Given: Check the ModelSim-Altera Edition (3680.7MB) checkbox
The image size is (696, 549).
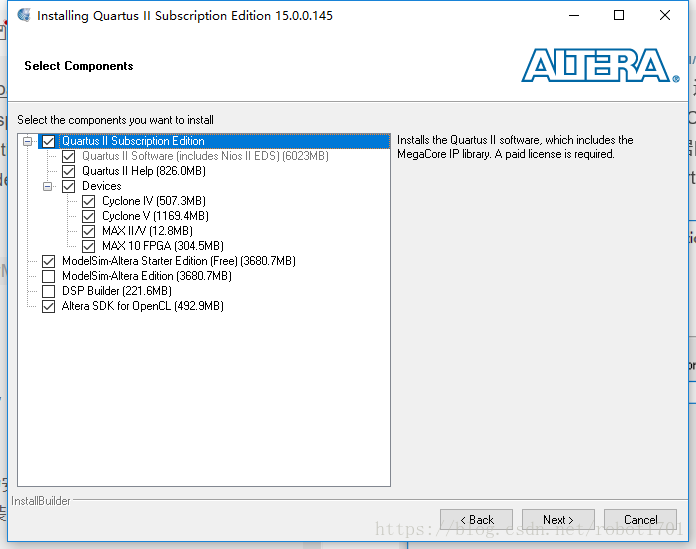Looking at the screenshot, I should pyautogui.click(x=48, y=276).
